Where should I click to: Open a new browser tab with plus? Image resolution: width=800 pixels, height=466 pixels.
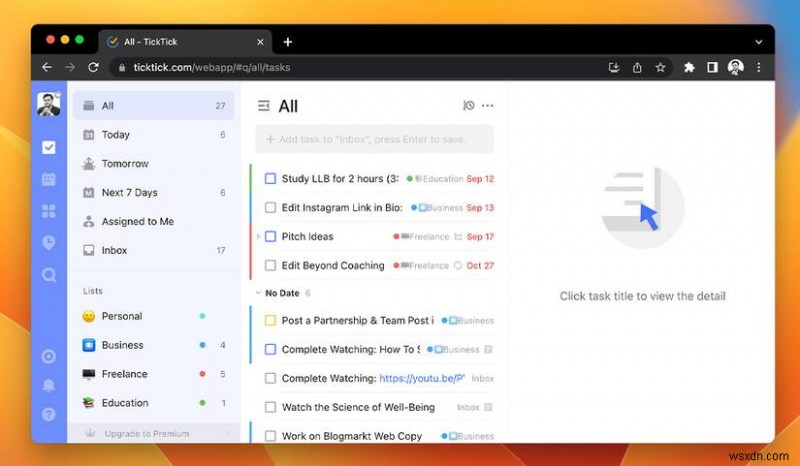(288, 42)
